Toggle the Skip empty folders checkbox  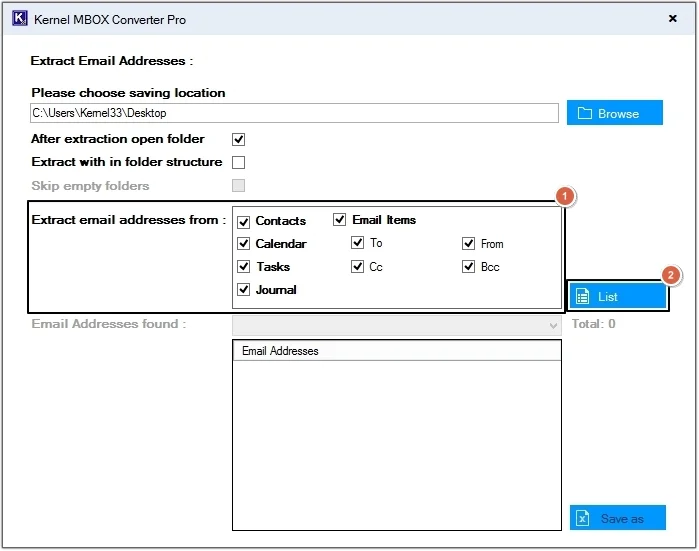[x=238, y=185]
